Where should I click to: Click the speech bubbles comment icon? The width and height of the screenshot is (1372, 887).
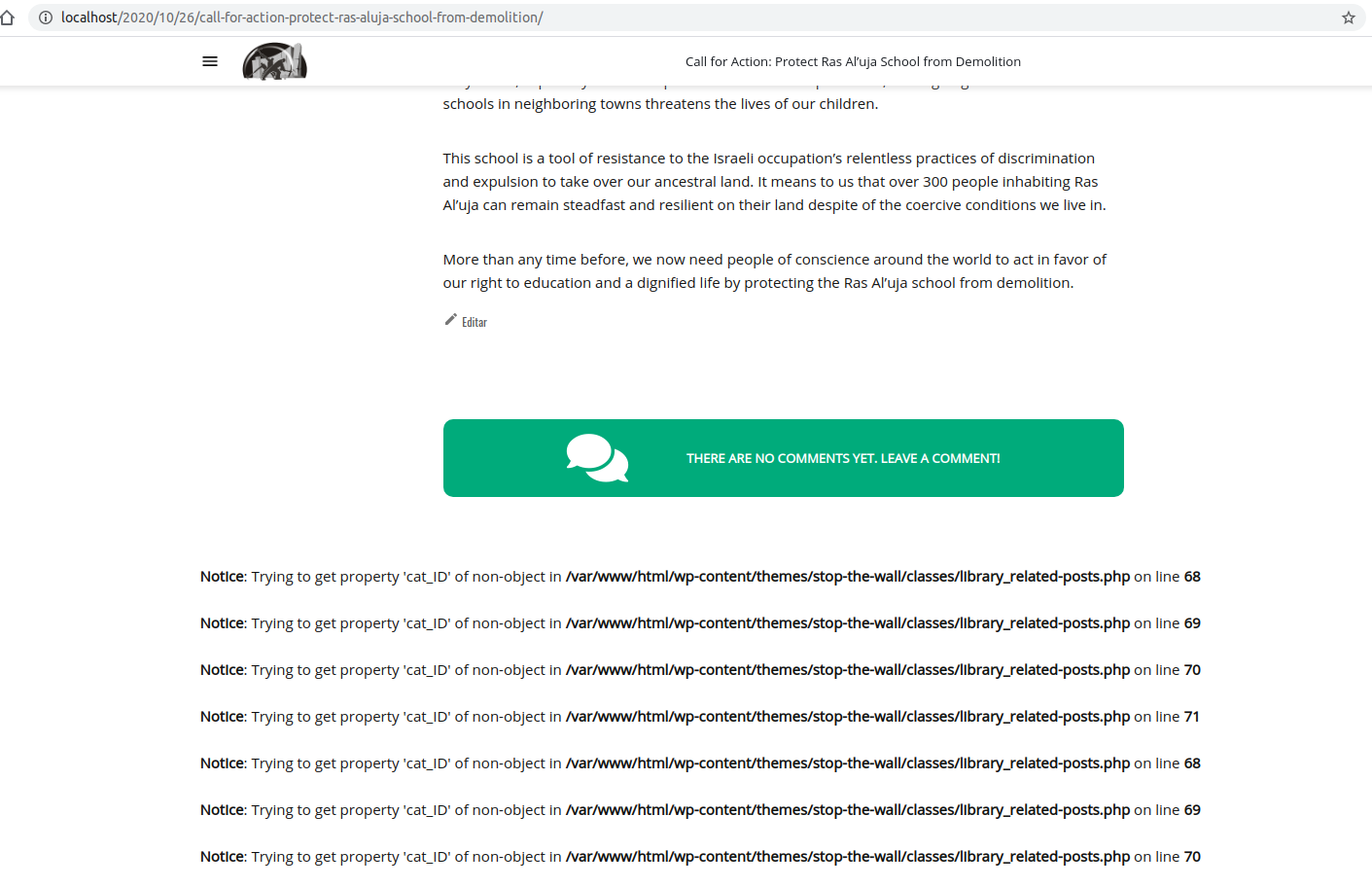(597, 458)
